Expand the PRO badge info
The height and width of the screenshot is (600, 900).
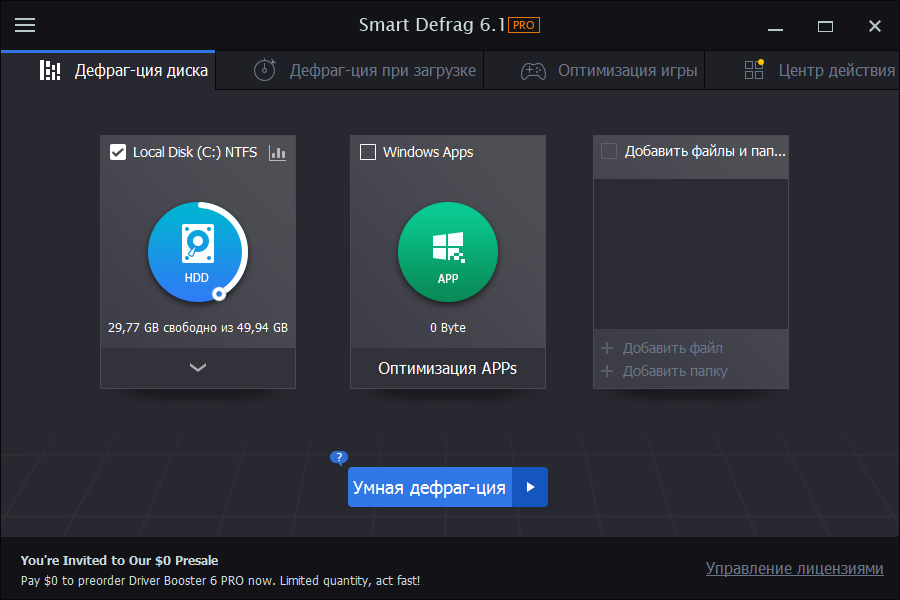point(522,25)
